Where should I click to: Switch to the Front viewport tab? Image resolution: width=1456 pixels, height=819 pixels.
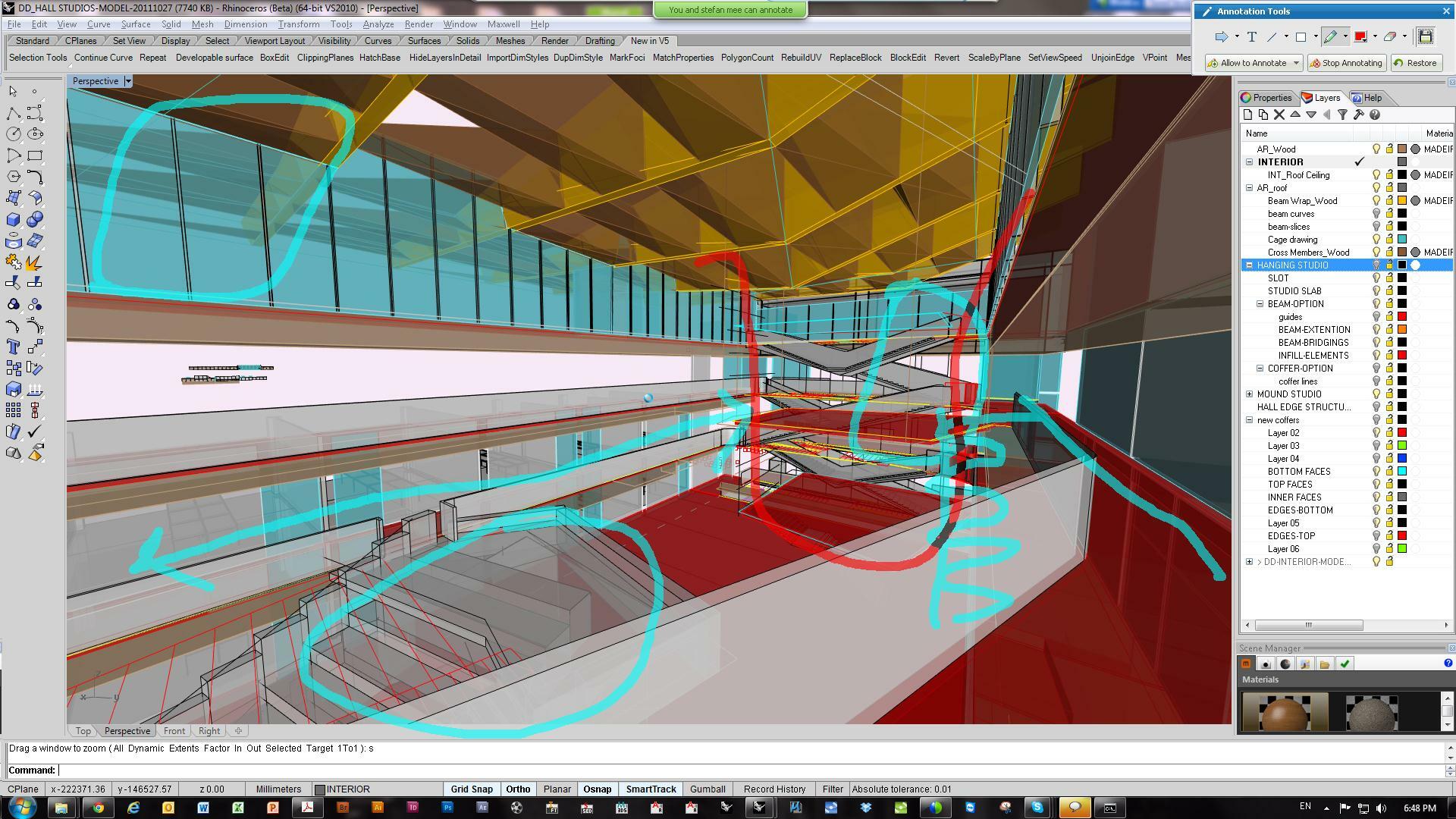[x=174, y=731]
